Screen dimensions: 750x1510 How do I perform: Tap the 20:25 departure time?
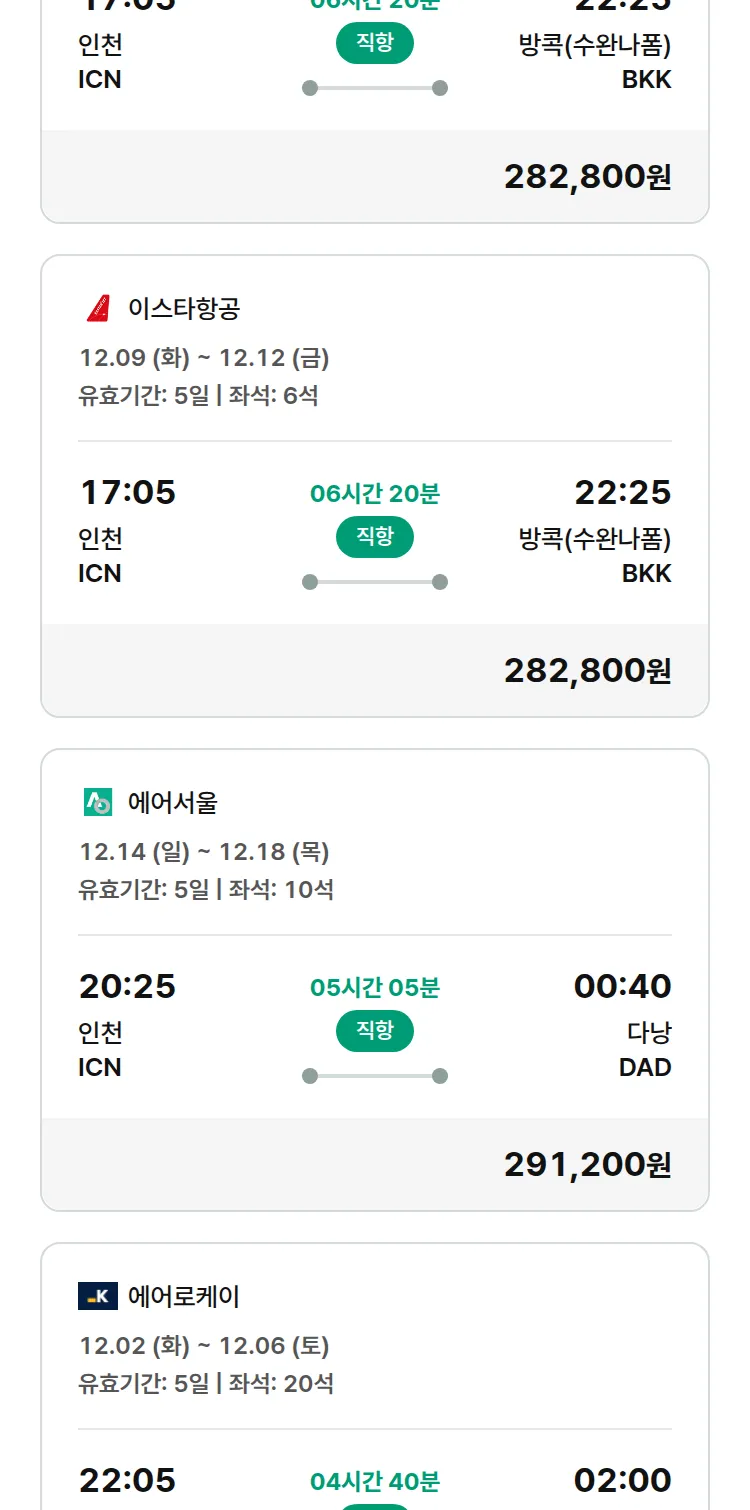(x=127, y=986)
